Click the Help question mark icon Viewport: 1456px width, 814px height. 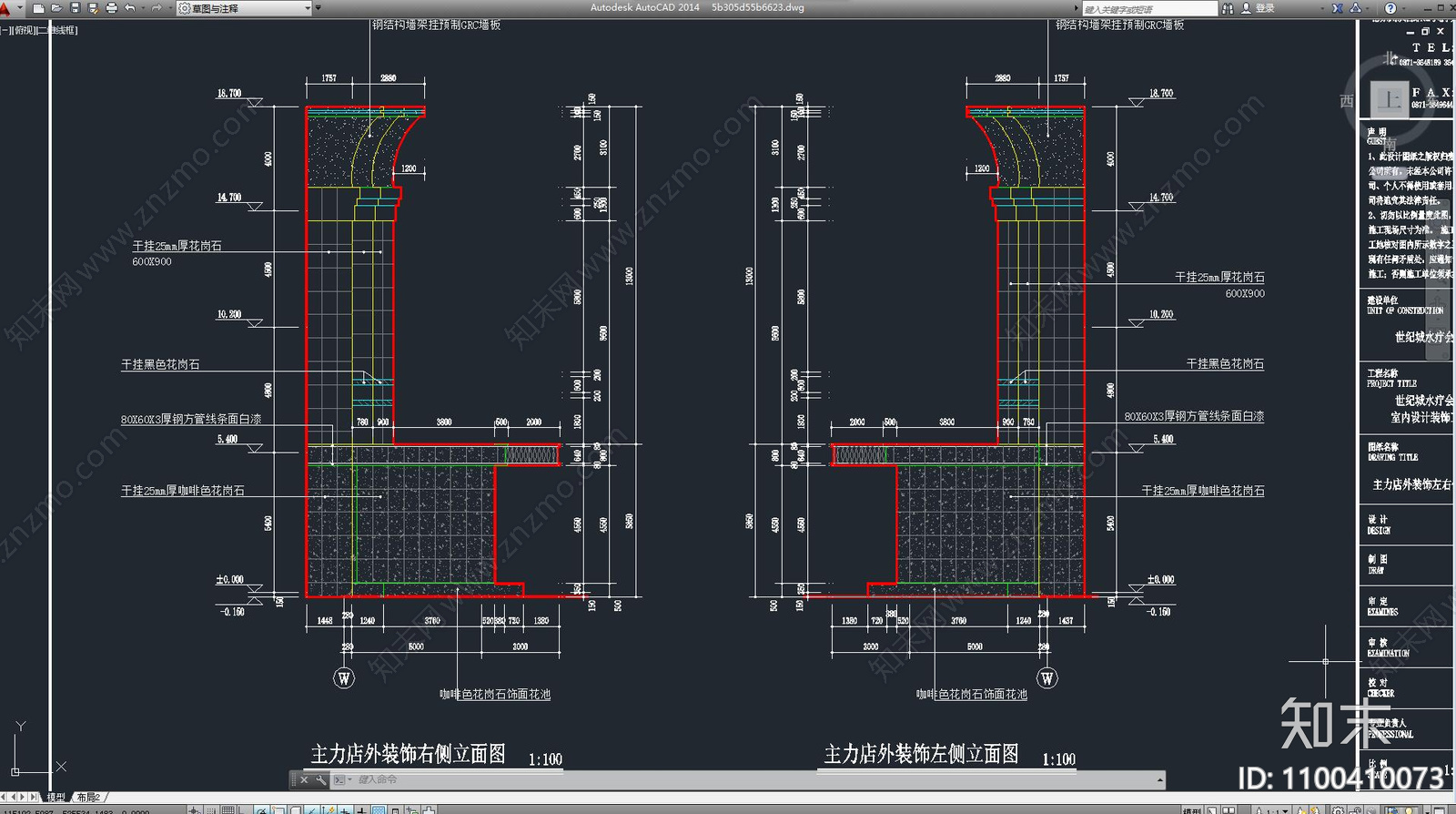coord(1390,8)
